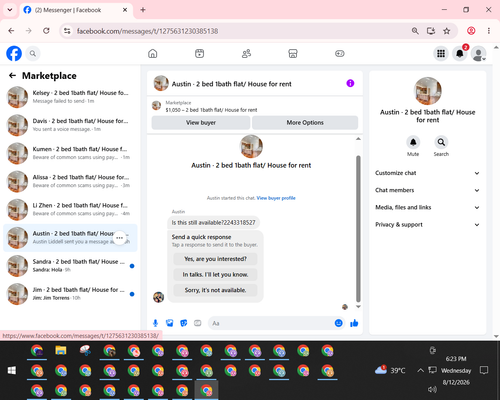The height and width of the screenshot is (400, 500).
Task: Mute this conversation with bell icon
Action: pyautogui.click(x=413, y=143)
